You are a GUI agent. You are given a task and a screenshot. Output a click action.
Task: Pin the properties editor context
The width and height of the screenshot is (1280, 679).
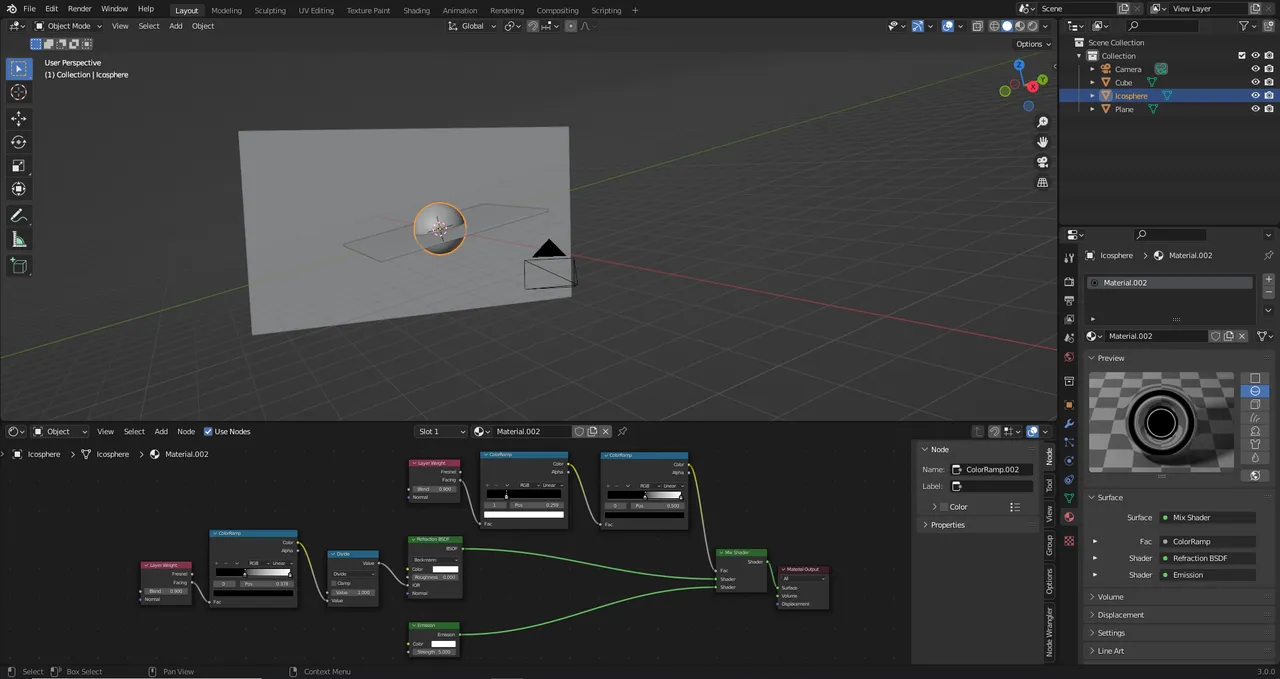1268,255
